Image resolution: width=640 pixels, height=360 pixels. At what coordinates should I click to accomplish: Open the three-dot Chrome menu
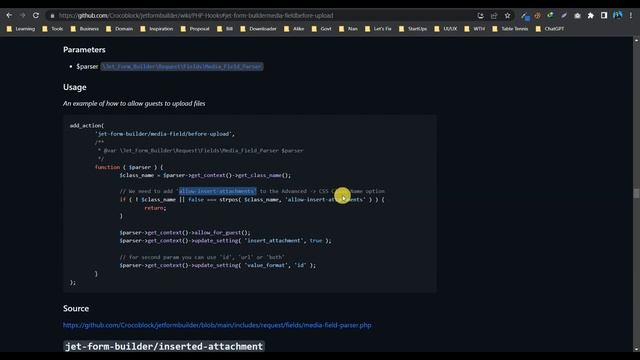[631, 16]
